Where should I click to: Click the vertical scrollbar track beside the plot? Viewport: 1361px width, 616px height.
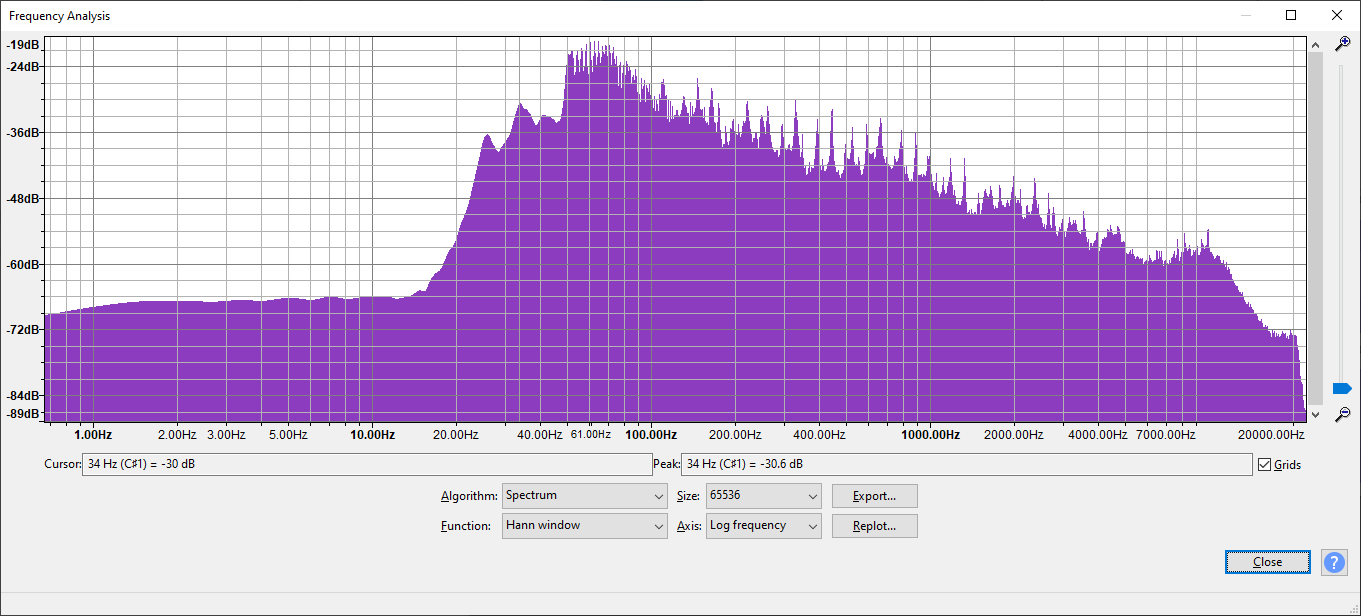(x=1315, y=230)
